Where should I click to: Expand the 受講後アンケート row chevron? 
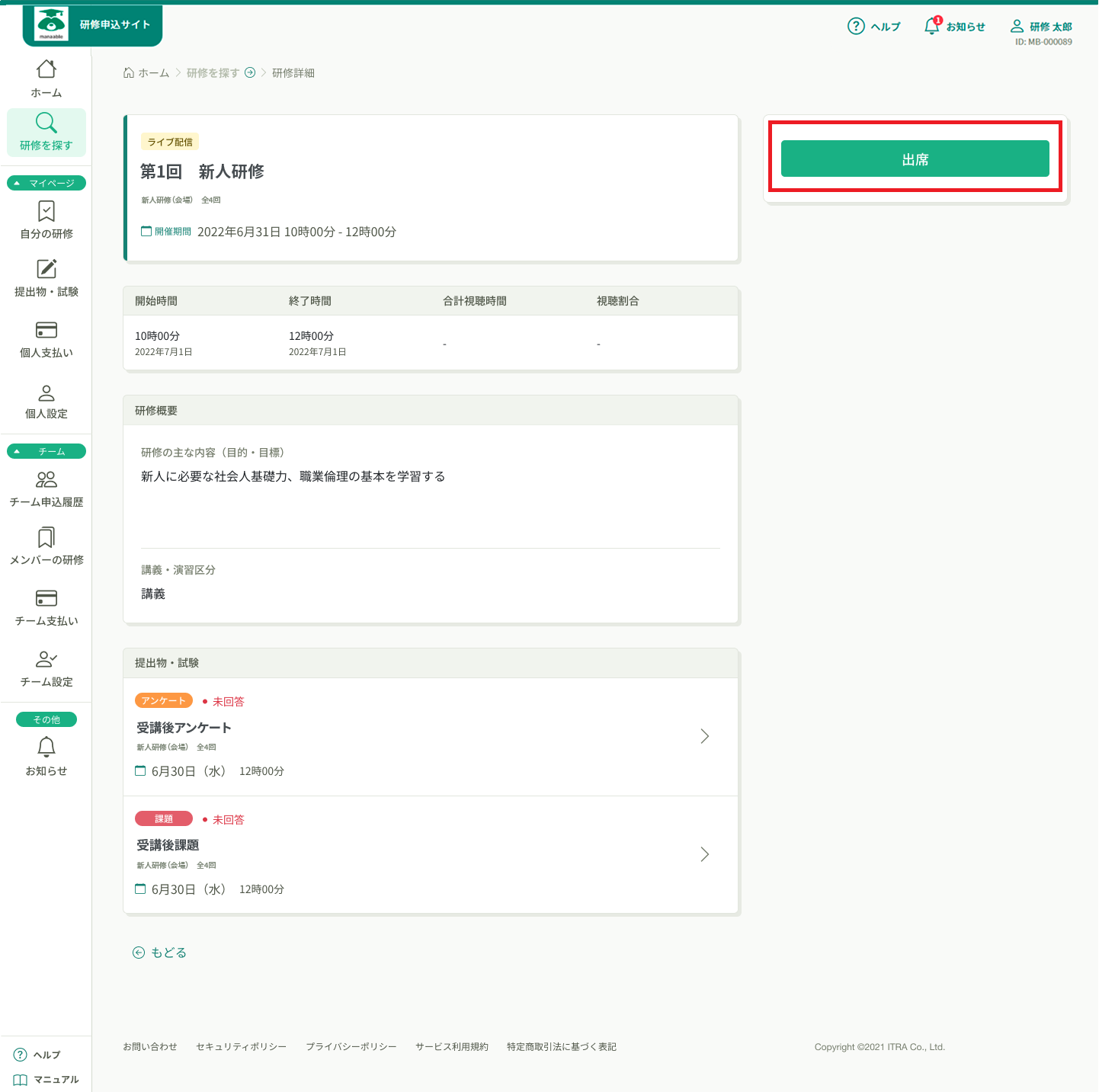705,736
